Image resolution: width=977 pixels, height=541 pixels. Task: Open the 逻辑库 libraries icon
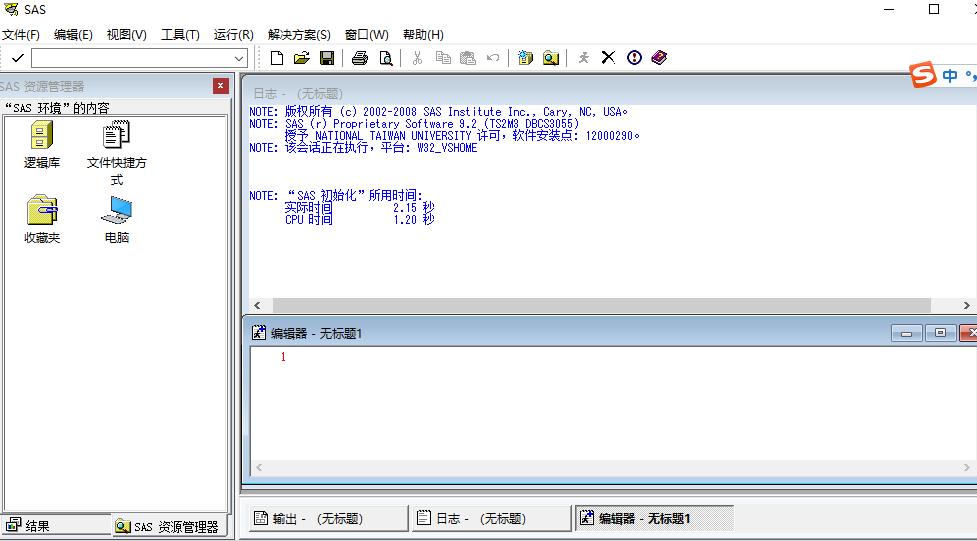click(x=42, y=145)
